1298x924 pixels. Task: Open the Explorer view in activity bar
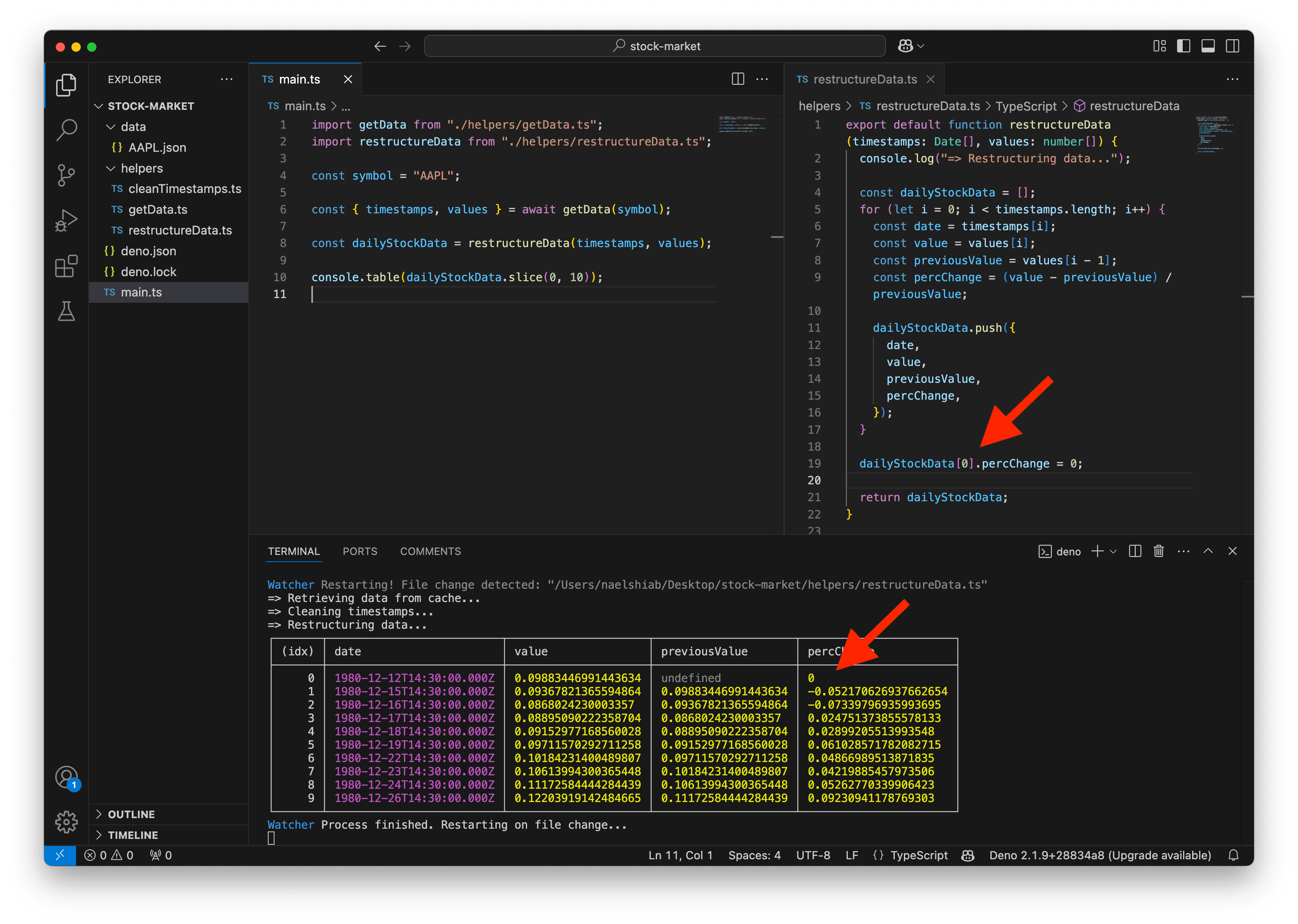coord(66,85)
